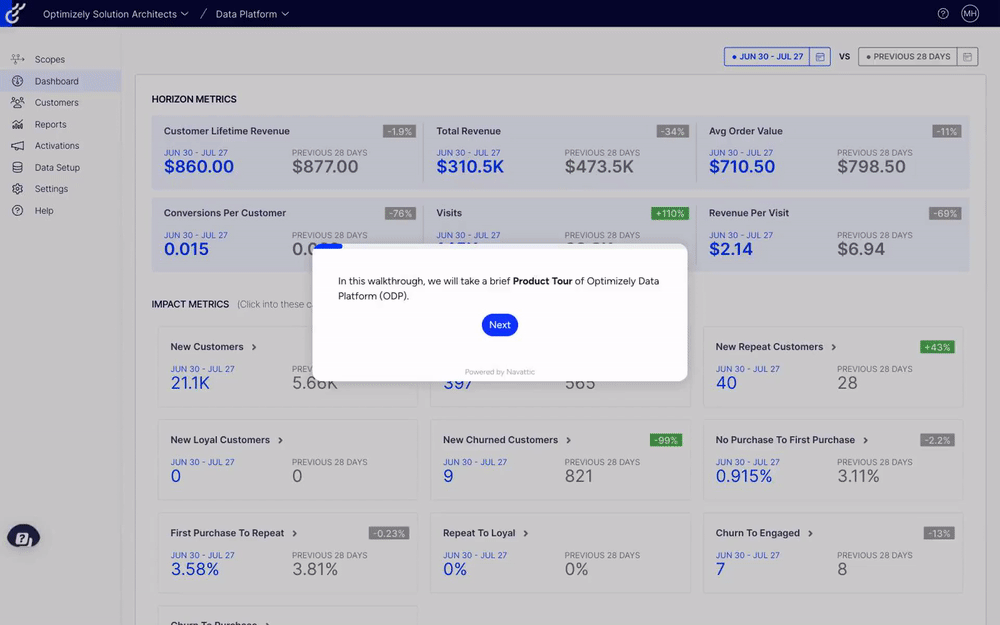Click the Scopes sidebar icon
1000x625 pixels.
18,59
